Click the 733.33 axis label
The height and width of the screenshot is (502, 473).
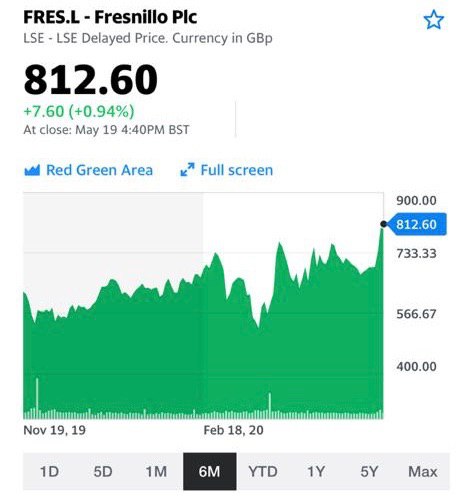coord(416,254)
